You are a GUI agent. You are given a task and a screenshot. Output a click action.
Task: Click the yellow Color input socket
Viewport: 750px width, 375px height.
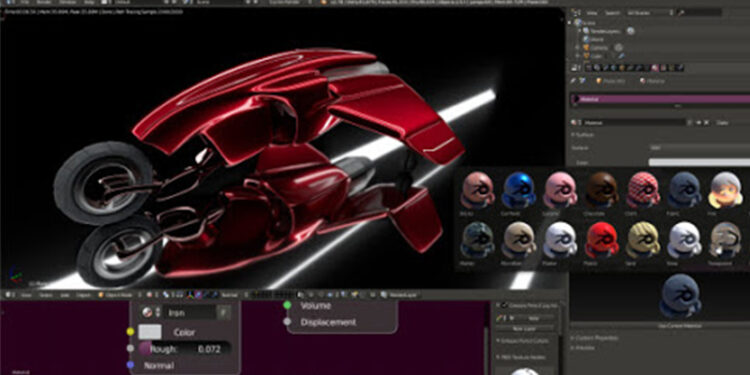coord(130,332)
